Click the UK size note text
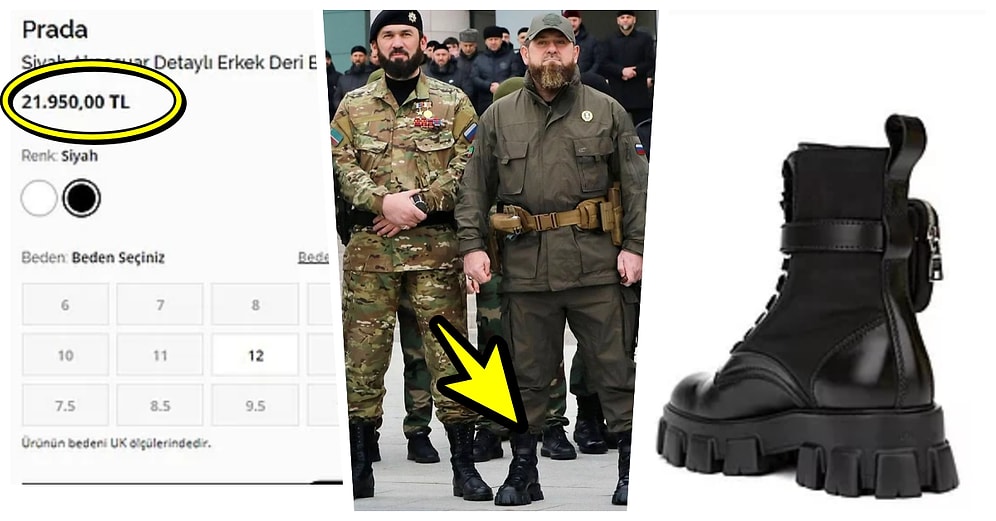The height and width of the screenshot is (521, 996). [116, 442]
